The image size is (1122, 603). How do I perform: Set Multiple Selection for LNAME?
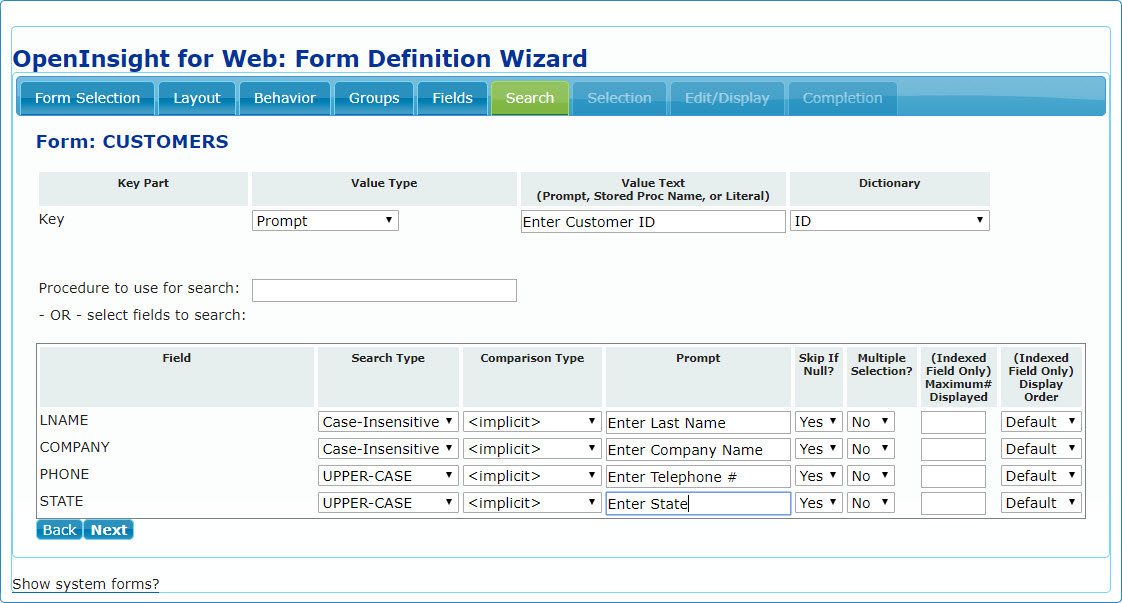871,421
